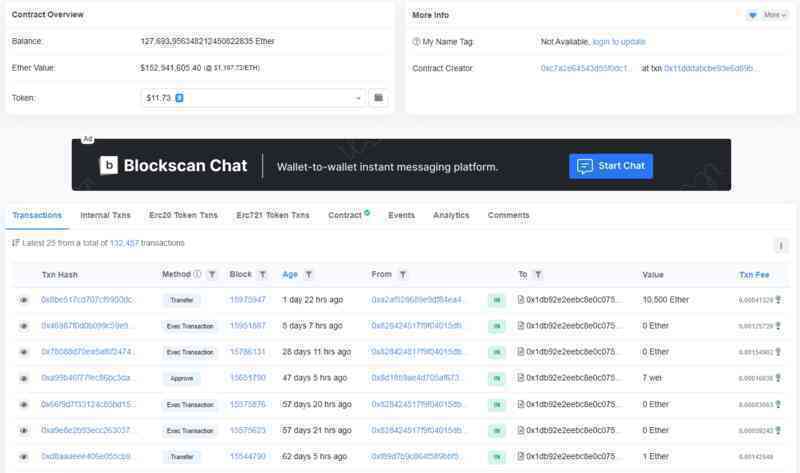Screen dimensions: 800x473
Task: Click the token wallet view icon button
Action: [378, 97]
